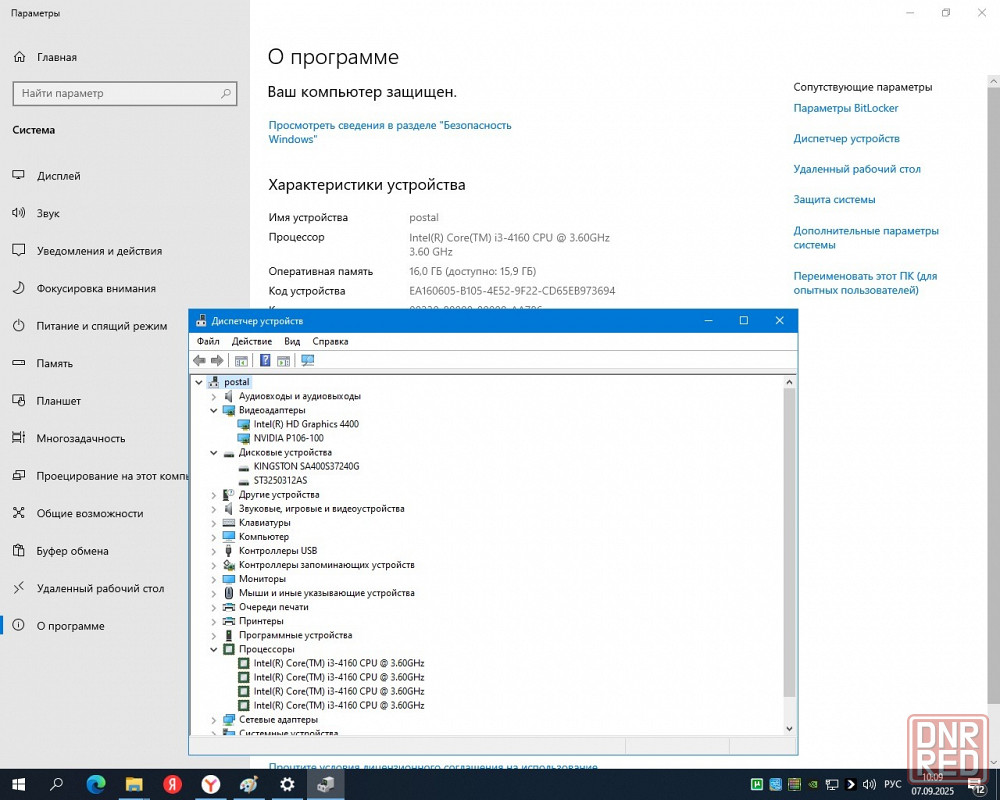Collapse the postal root node
Viewport: 1000px width, 800px height.
coord(198,382)
